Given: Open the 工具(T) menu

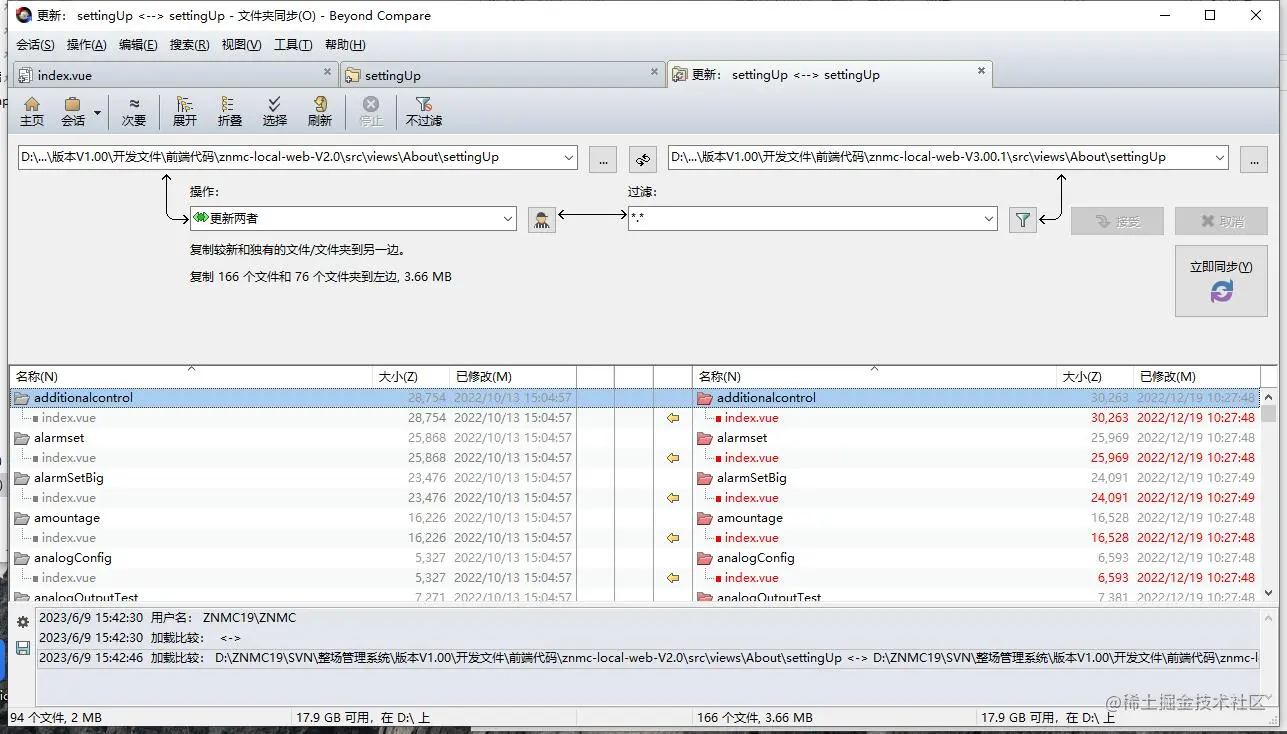Looking at the screenshot, I should [293, 45].
